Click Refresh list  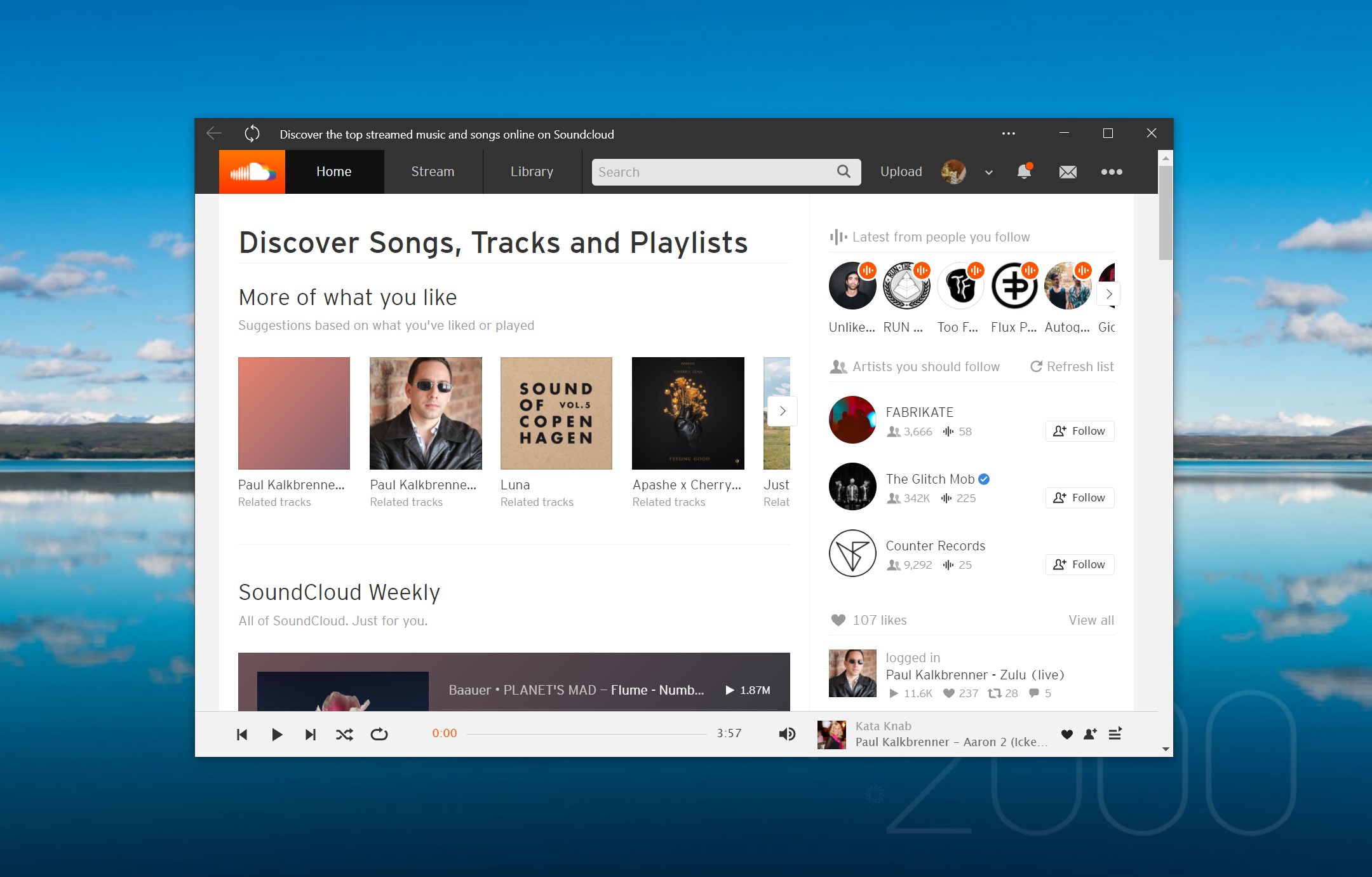[1072, 367]
